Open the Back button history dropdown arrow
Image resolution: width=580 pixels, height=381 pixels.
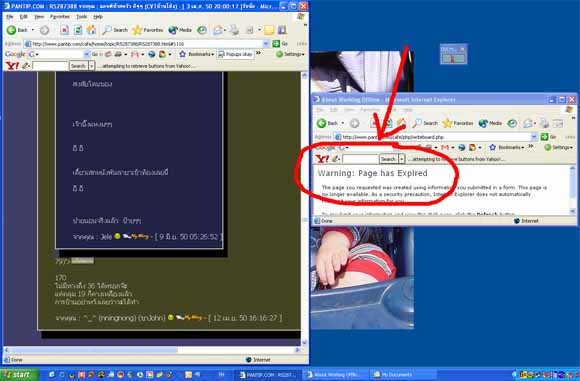[x=33, y=30]
